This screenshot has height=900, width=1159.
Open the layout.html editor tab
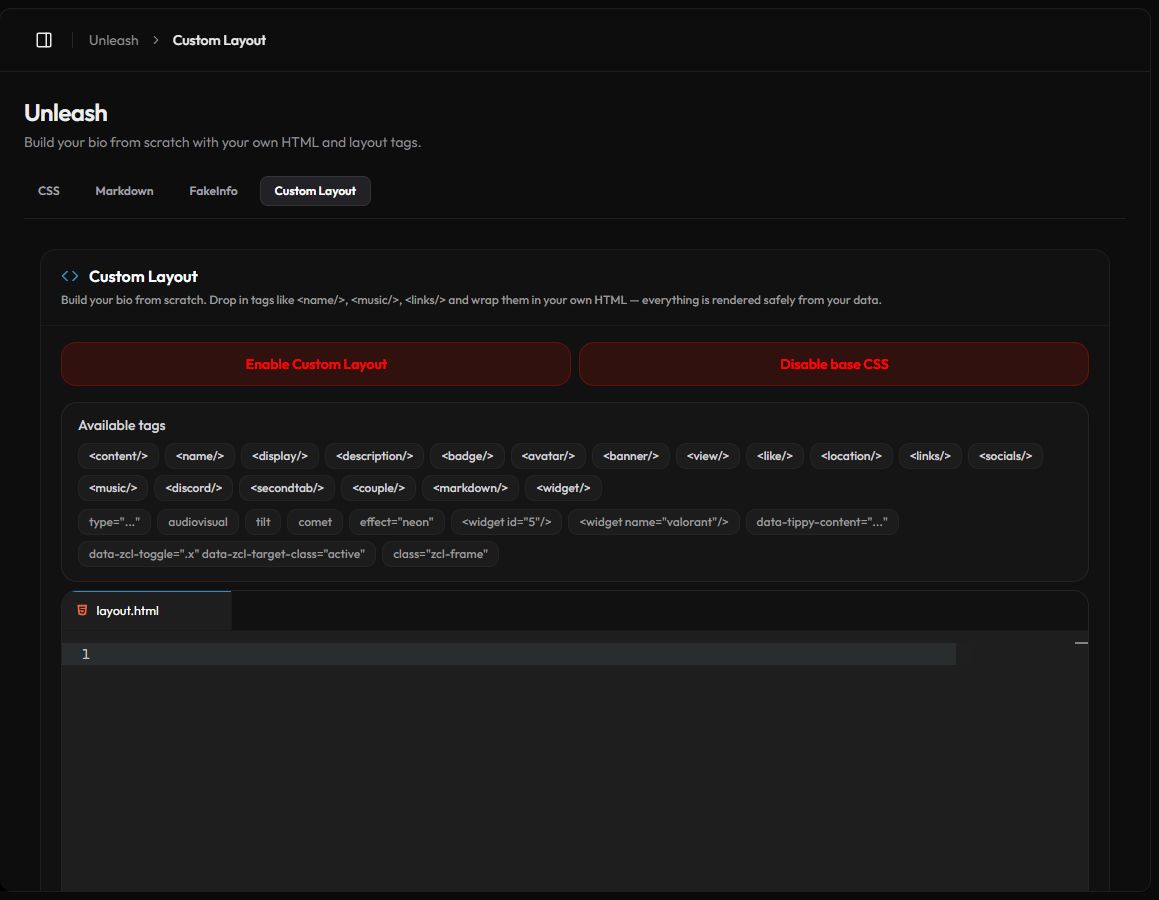pyautogui.click(x=147, y=610)
